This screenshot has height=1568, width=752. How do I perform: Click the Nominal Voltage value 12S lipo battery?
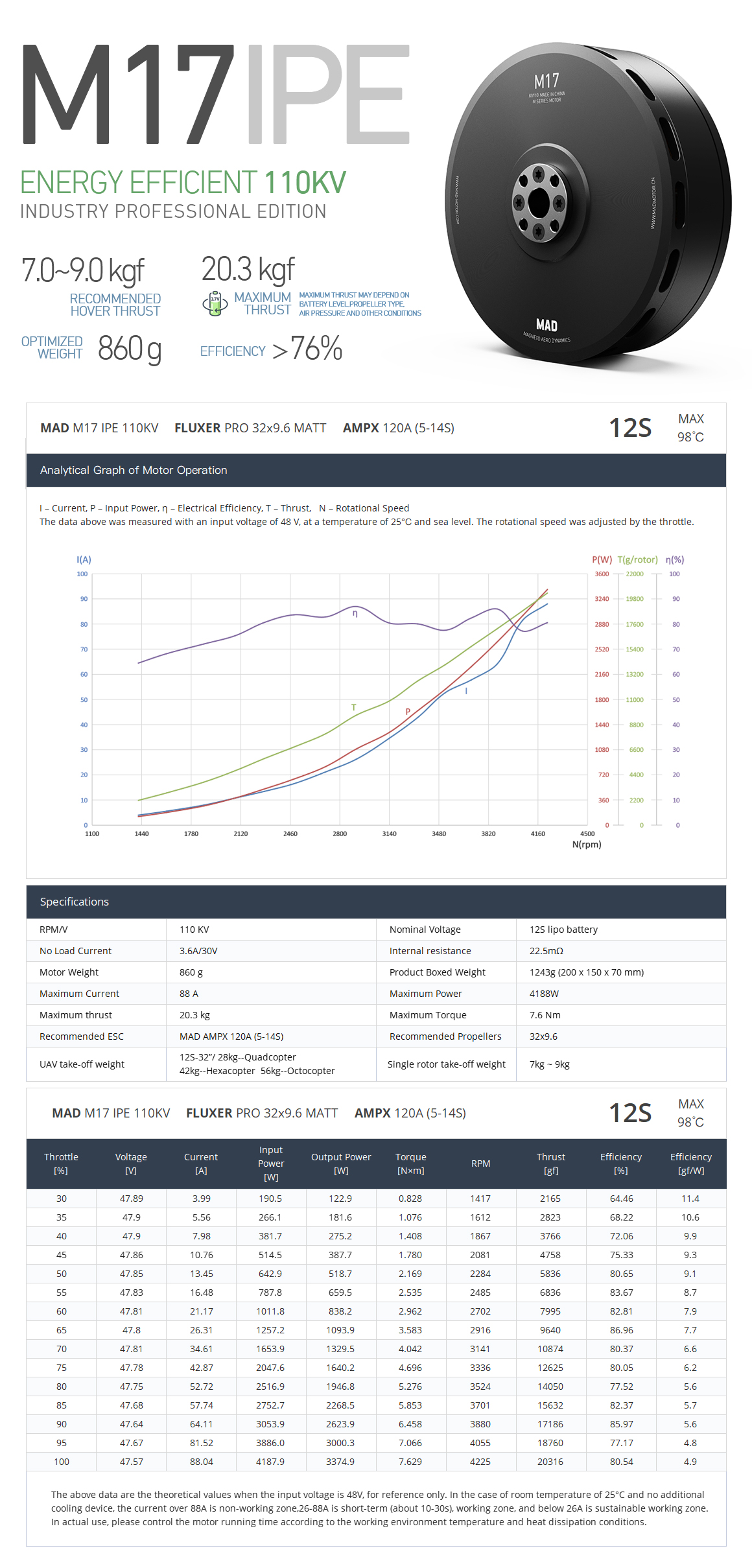563,930
